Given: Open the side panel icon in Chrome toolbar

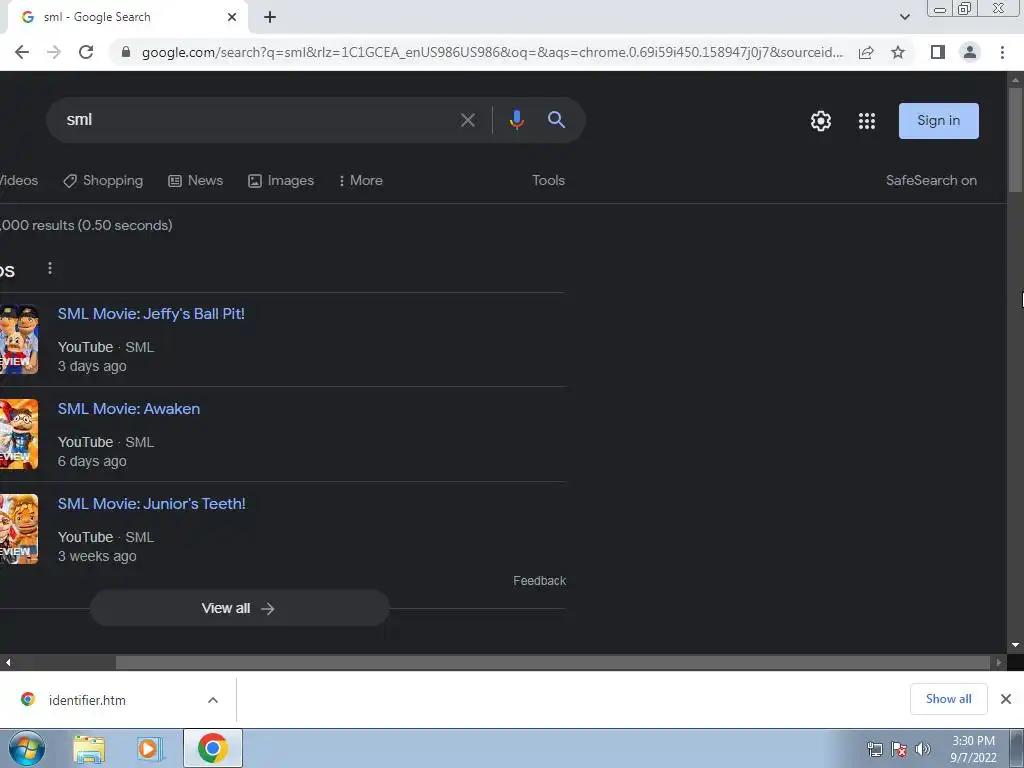Looking at the screenshot, I should tap(938, 52).
